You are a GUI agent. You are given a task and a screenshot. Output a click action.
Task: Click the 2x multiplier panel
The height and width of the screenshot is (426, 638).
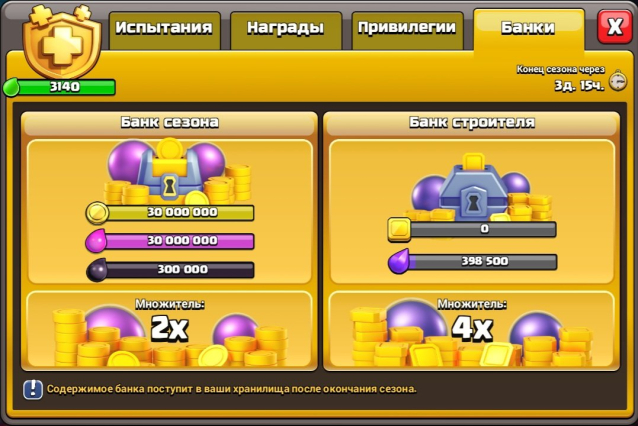pos(169,328)
